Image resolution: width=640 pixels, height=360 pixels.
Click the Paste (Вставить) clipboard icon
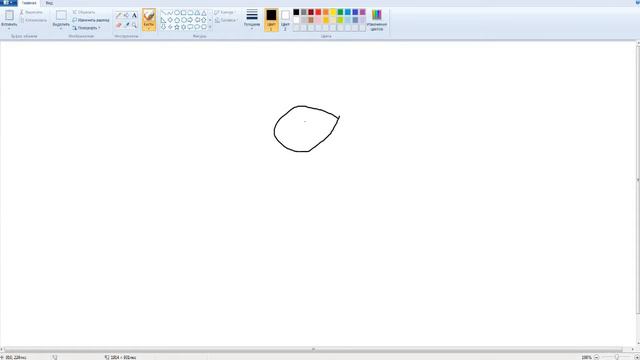point(9,16)
